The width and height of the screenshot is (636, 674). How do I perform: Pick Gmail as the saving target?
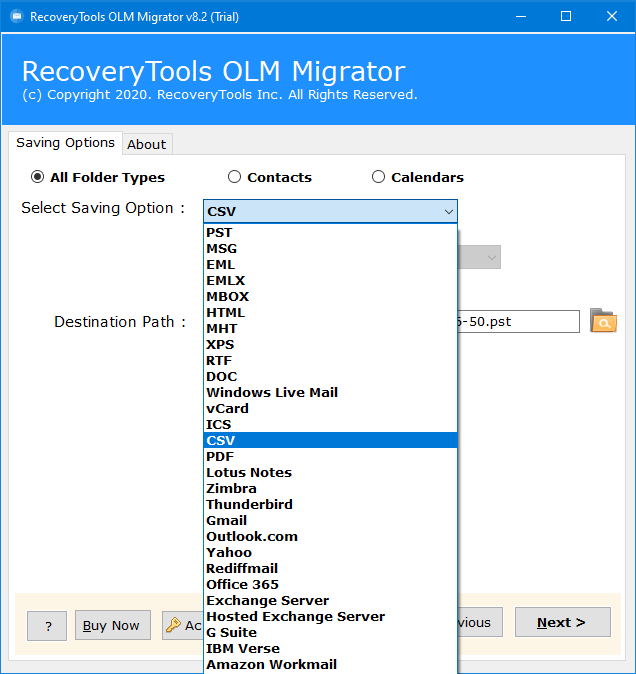(x=330, y=520)
